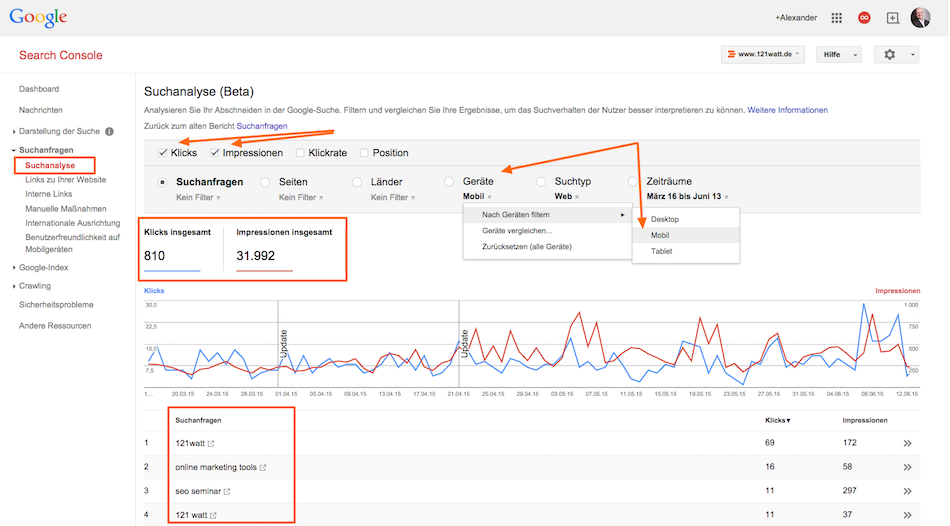Open +Alexander profile link
The height and width of the screenshot is (526, 950).
(x=796, y=18)
